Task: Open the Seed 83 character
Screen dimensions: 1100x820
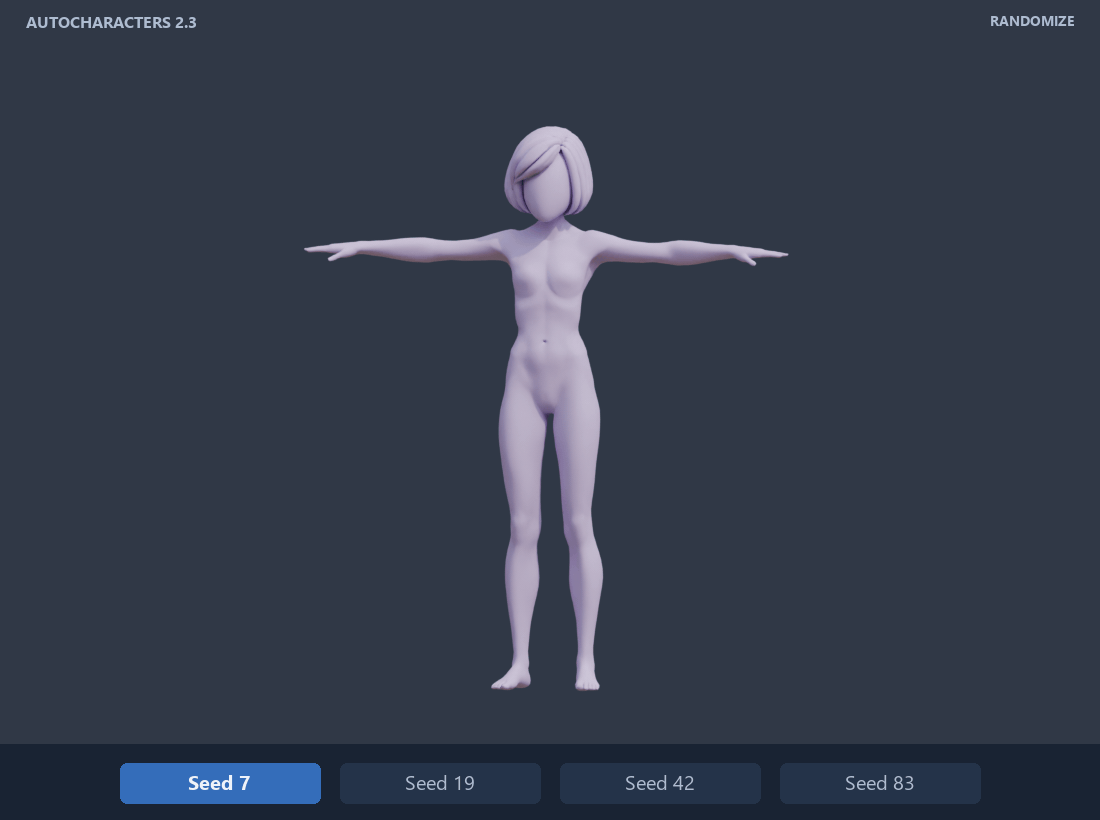Action: [880, 783]
